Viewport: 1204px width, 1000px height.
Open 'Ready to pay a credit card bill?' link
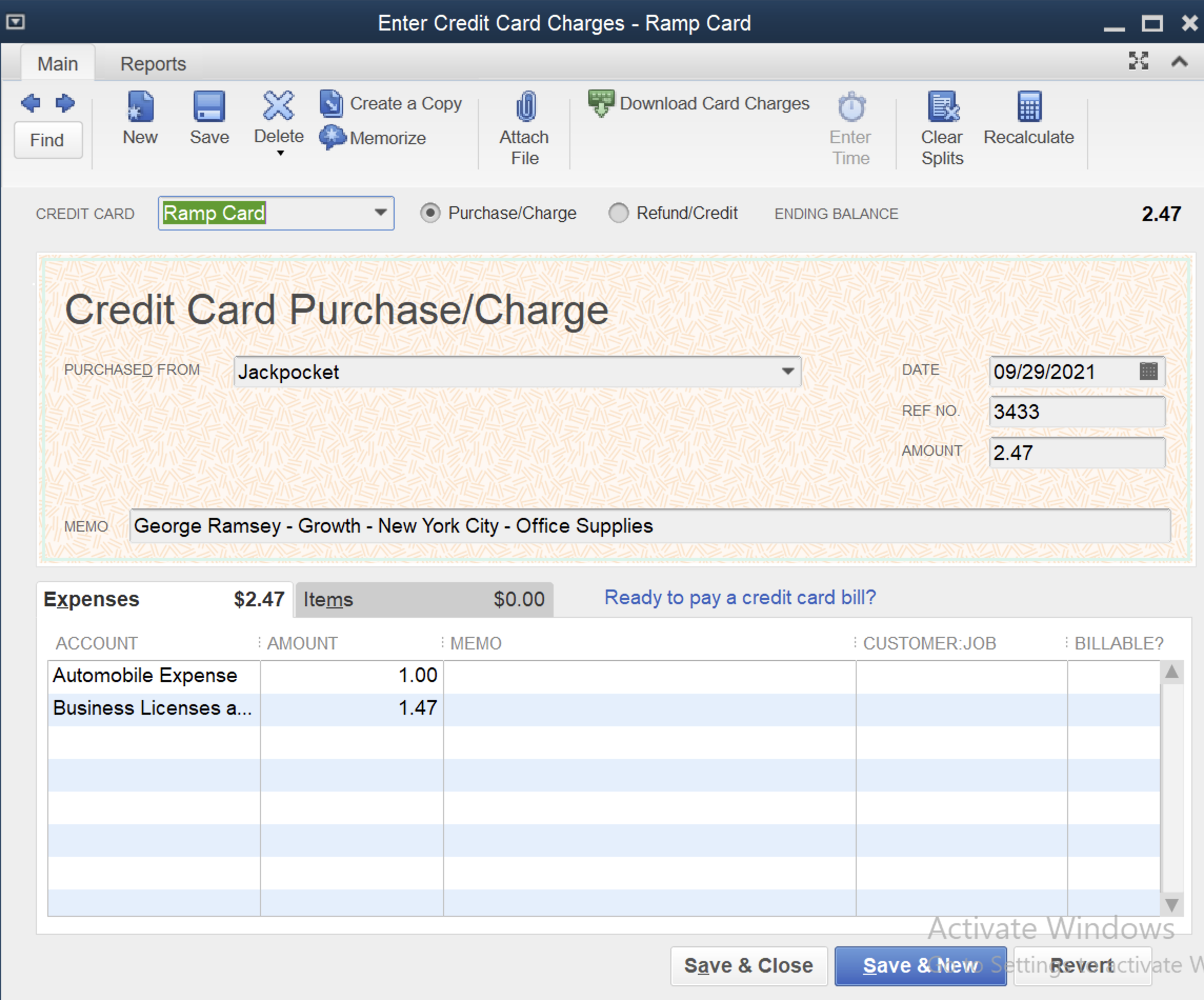tap(740, 597)
